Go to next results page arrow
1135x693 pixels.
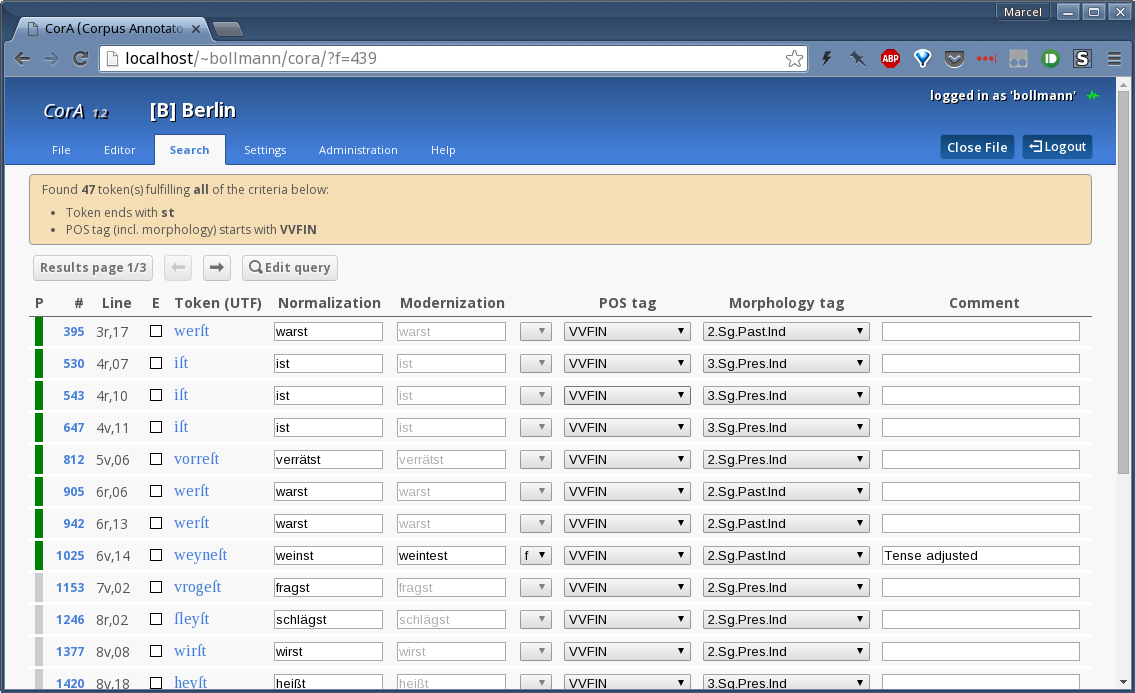(x=217, y=268)
